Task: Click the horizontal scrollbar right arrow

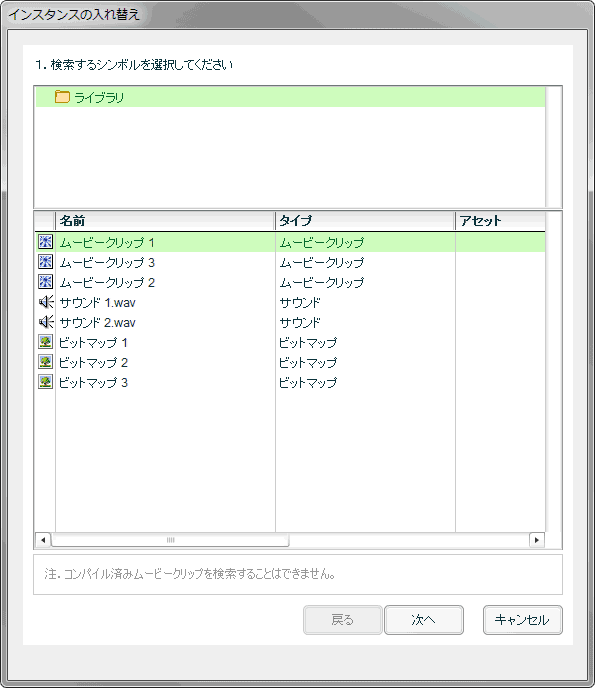Action: 537,540
